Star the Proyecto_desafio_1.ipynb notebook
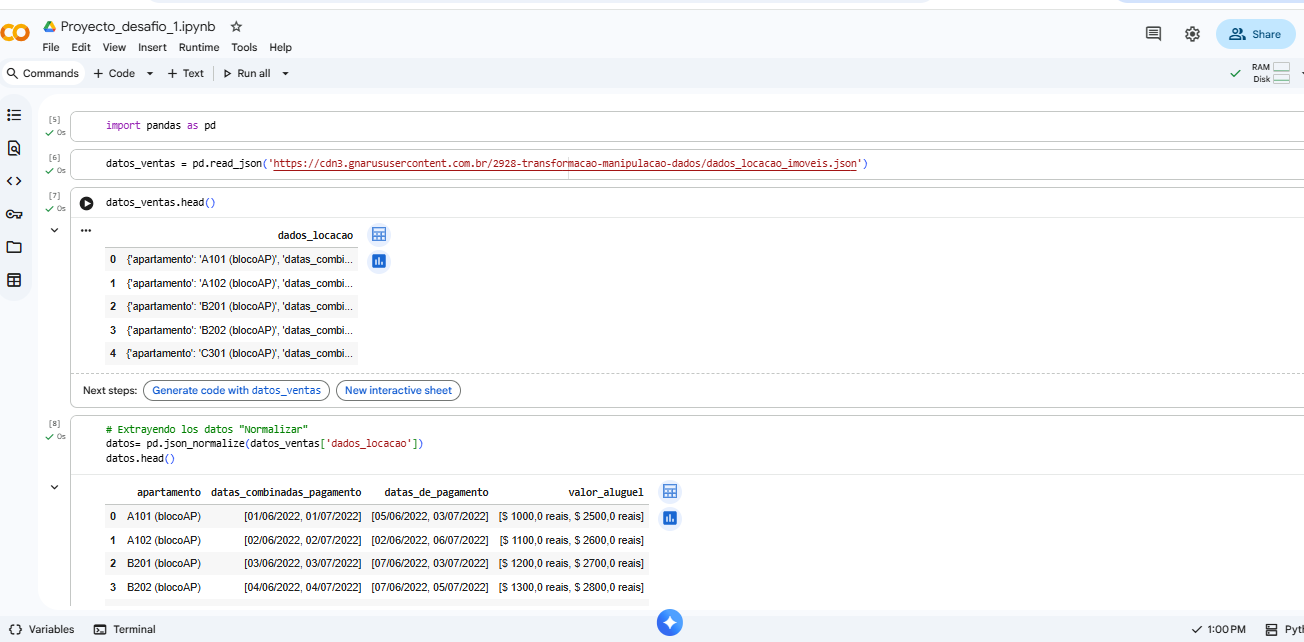Image resolution: width=1304 pixels, height=642 pixels. click(x=236, y=27)
